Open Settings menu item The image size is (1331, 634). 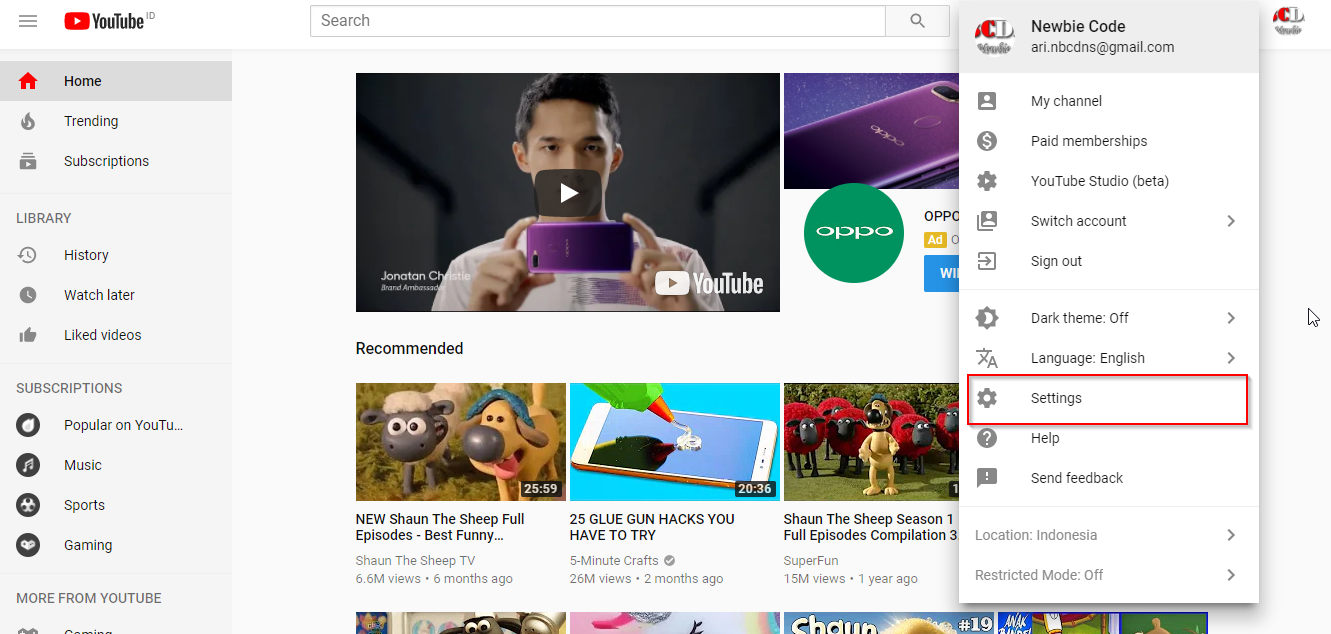click(1109, 398)
